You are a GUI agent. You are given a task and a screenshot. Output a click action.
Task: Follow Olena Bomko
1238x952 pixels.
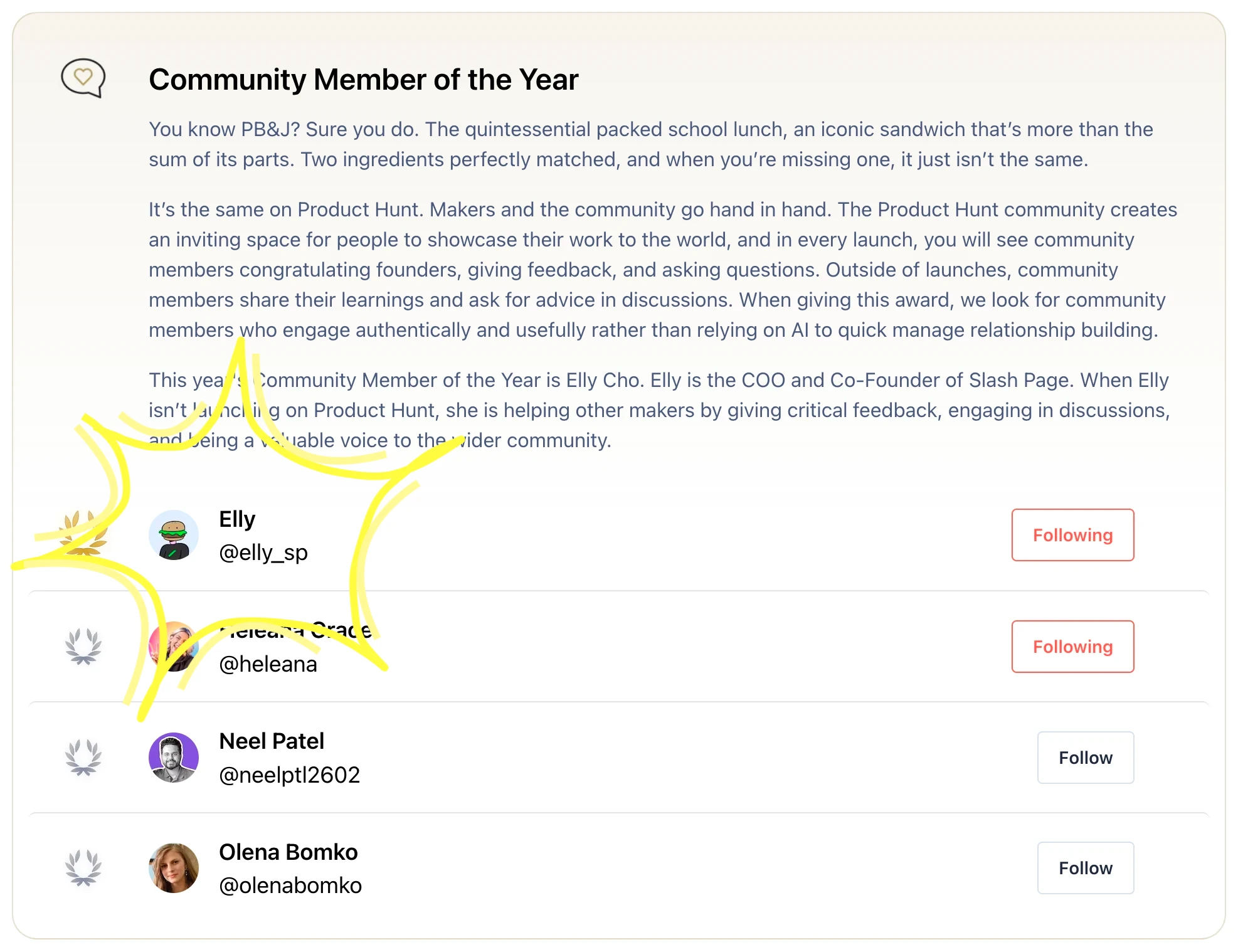pyautogui.click(x=1085, y=868)
